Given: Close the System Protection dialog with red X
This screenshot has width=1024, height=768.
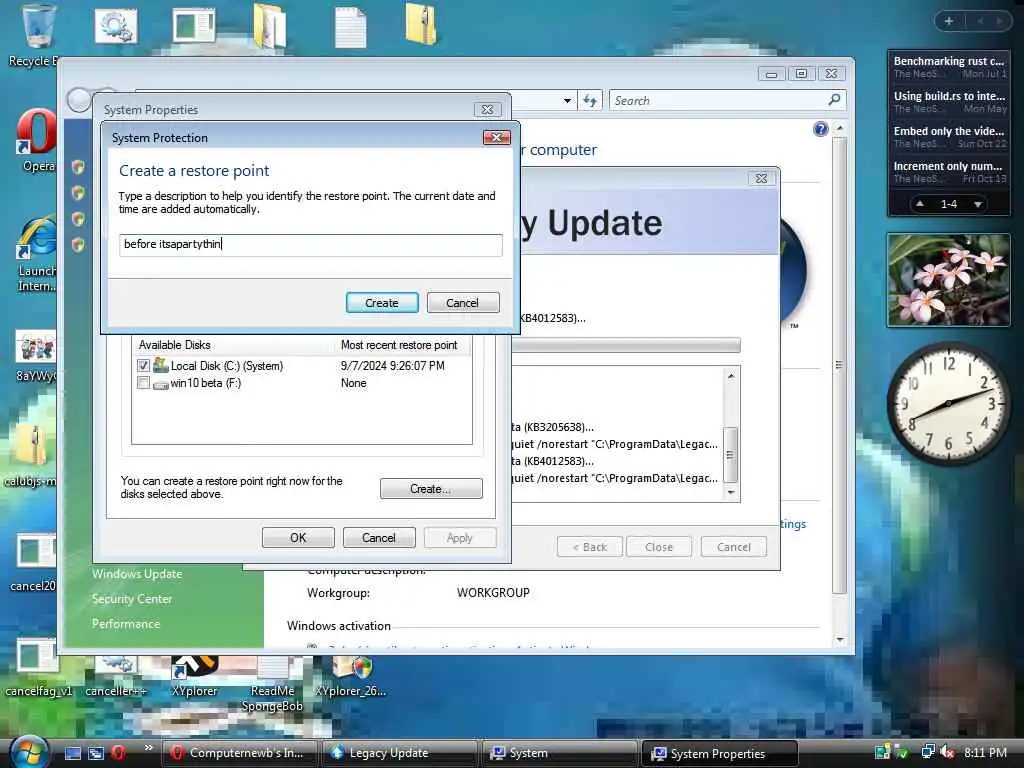Looking at the screenshot, I should 496,137.
